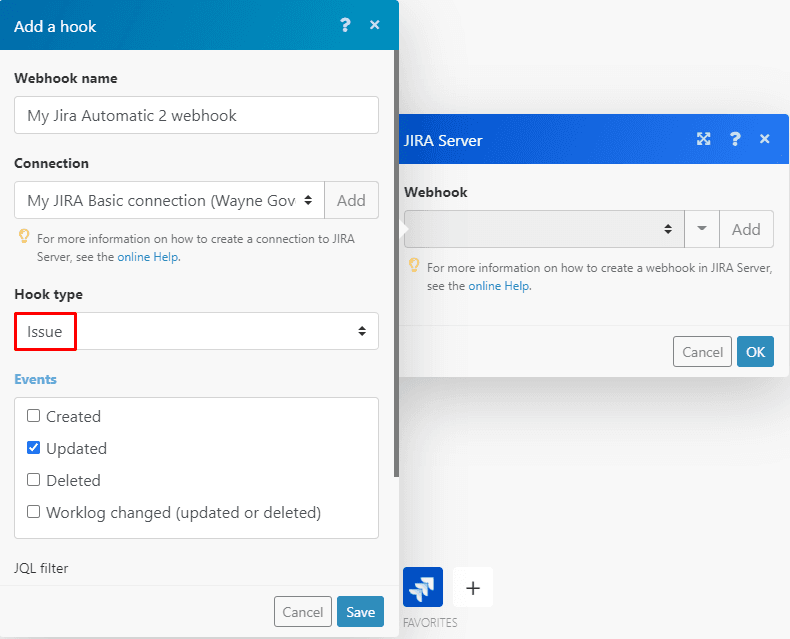Click the Webhook name input field
This screenshot has height=639, width=790.
coord(196,115)
